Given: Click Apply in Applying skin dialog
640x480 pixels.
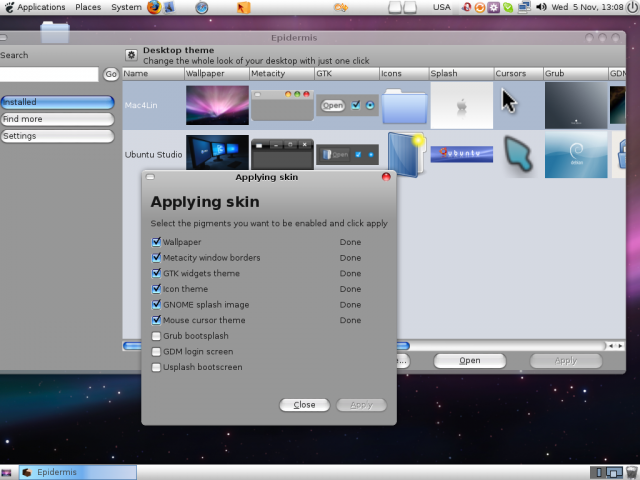Looking at the screenshot, I should pos(361,405).
